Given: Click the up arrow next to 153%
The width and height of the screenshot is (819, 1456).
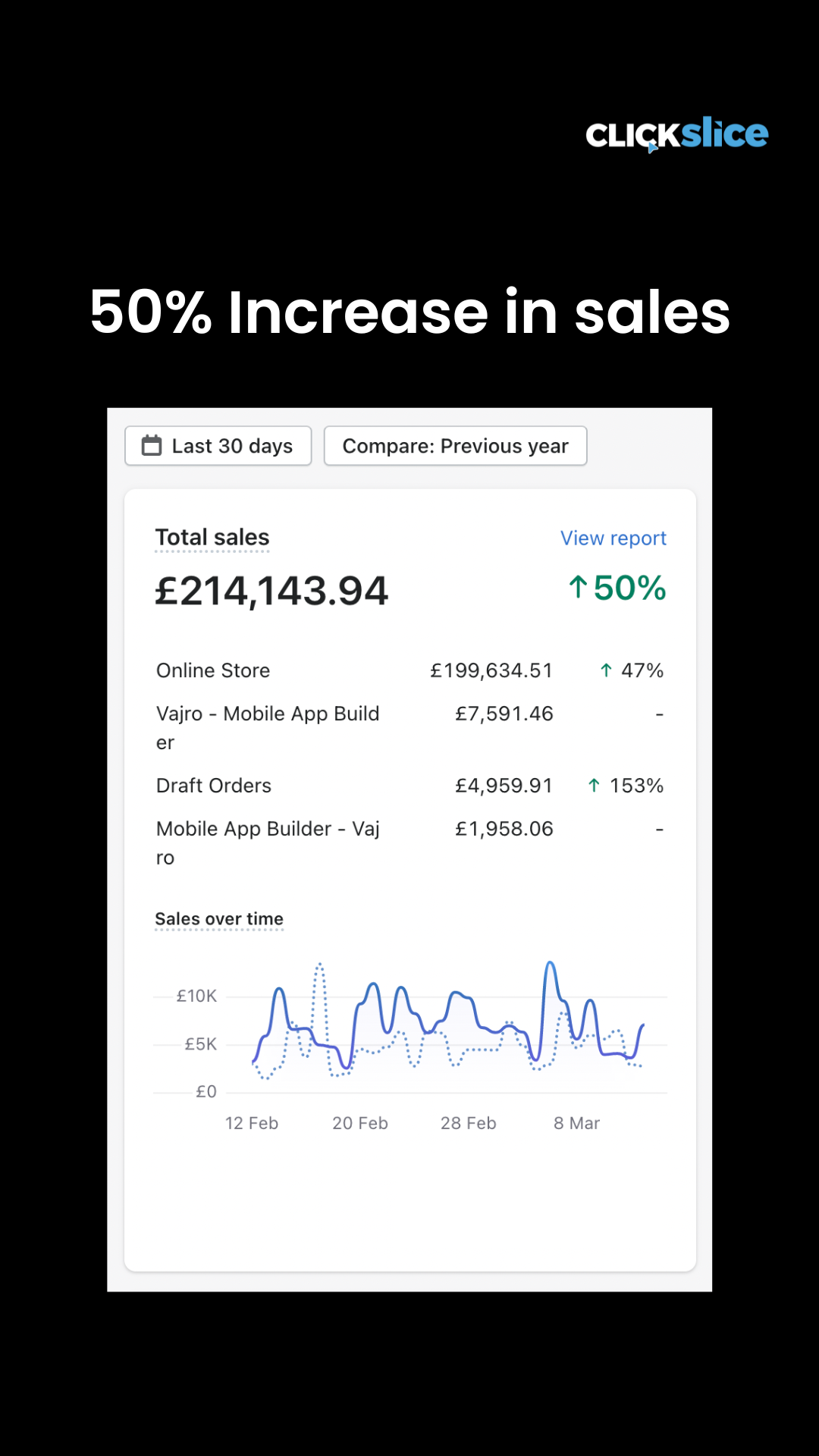Looking at the screenshot, I should click(x=594, y=786).
